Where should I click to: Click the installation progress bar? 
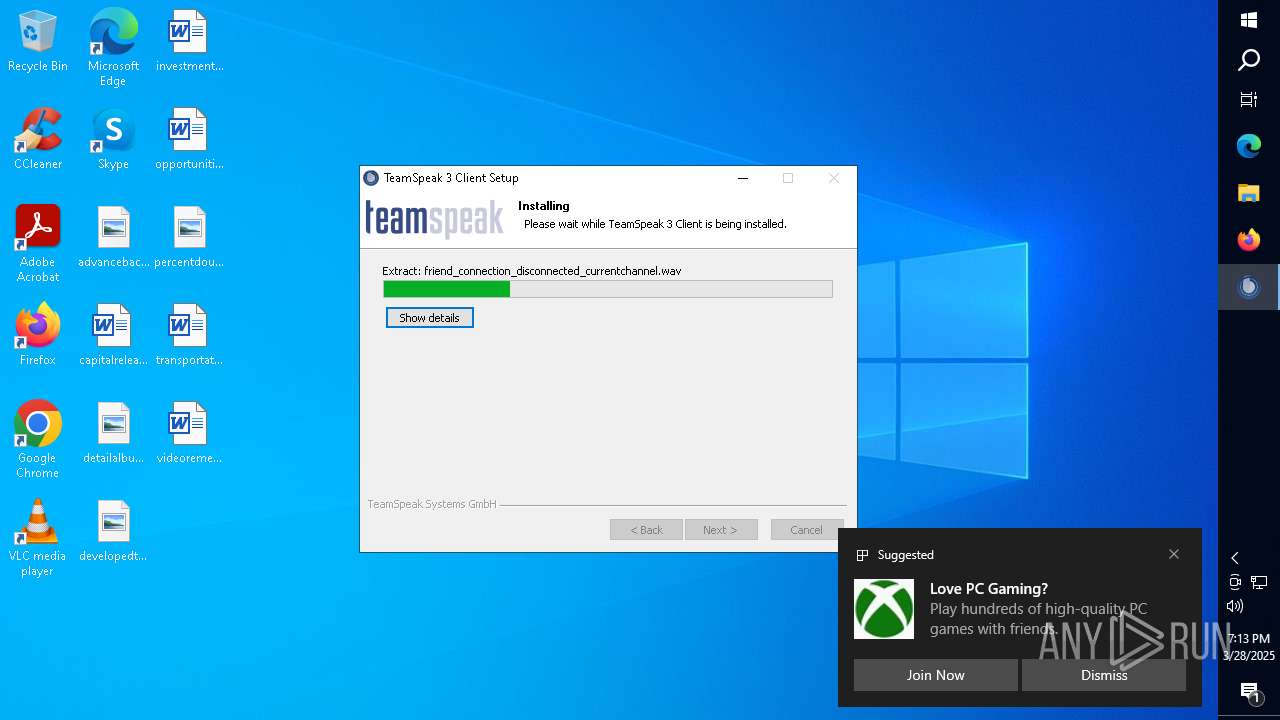(608, 289)
